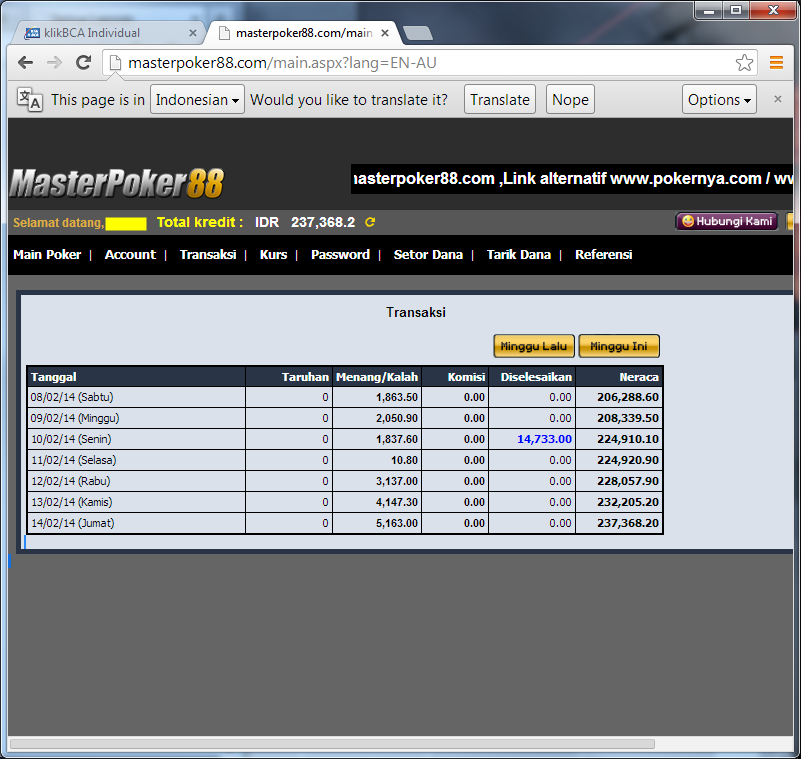Screen dimensions: 801x759
Task: Bookmark page with the star icon
Action: 744,63
